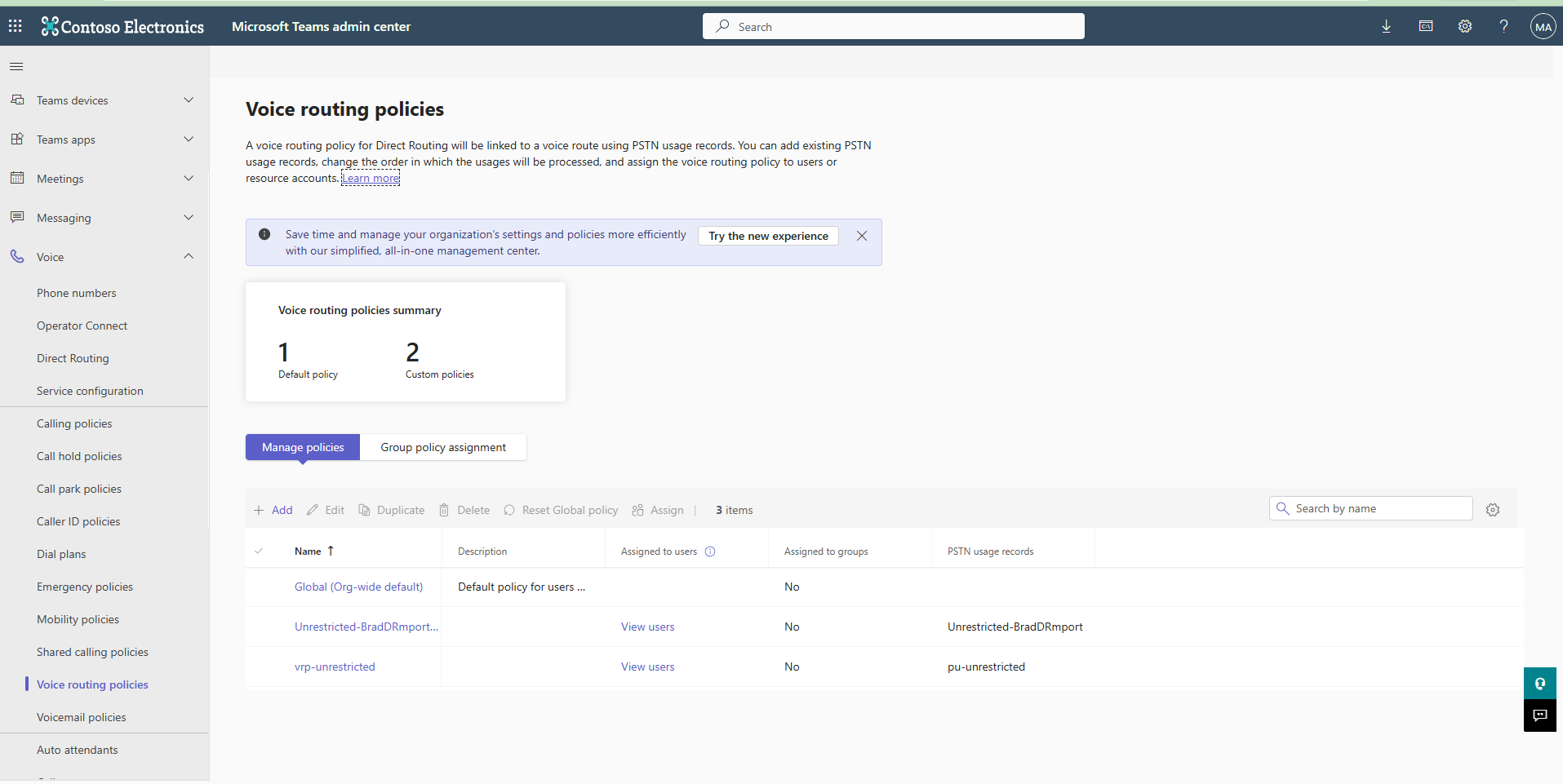Open Call hold policies in sidebar
The width and height of the screenshot is (1563, 784).
pos(79,456)
